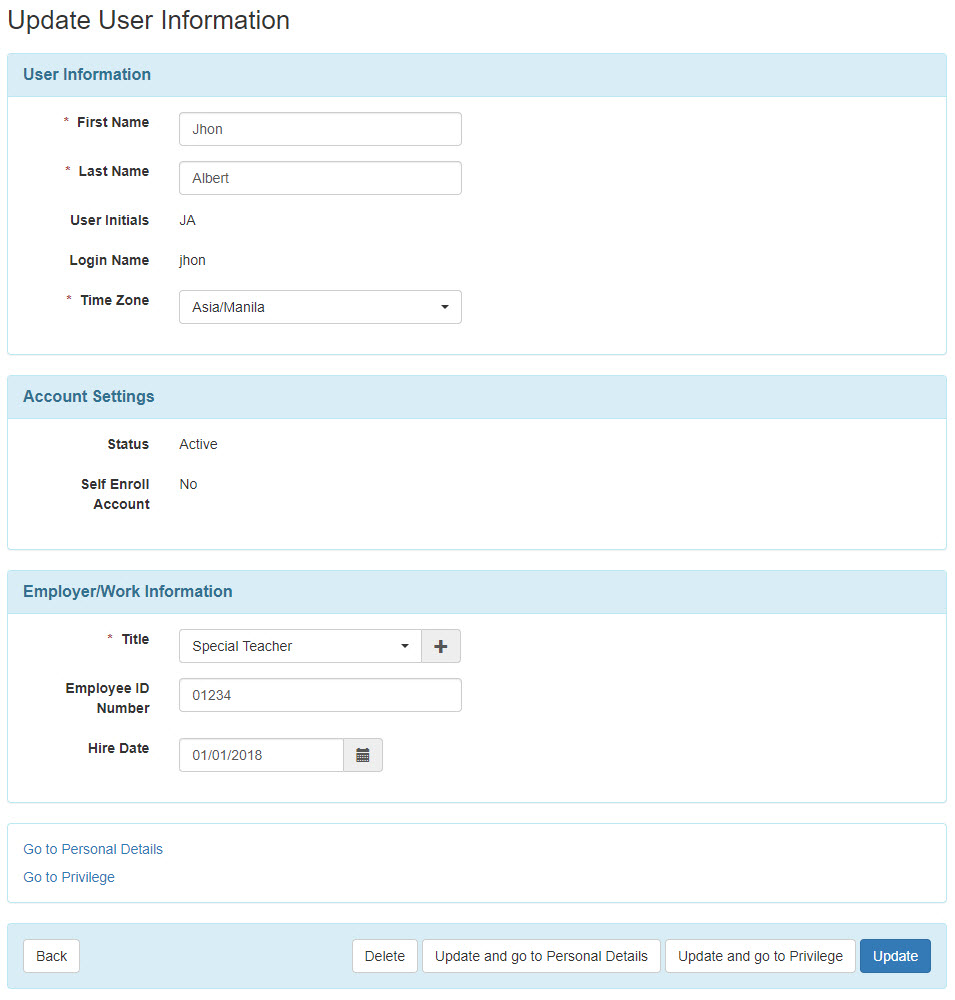Click the Employer/Work Information panel header
Image resolution: width=955 pixels, height=1000 pixels.
click(x=477, y=592)
